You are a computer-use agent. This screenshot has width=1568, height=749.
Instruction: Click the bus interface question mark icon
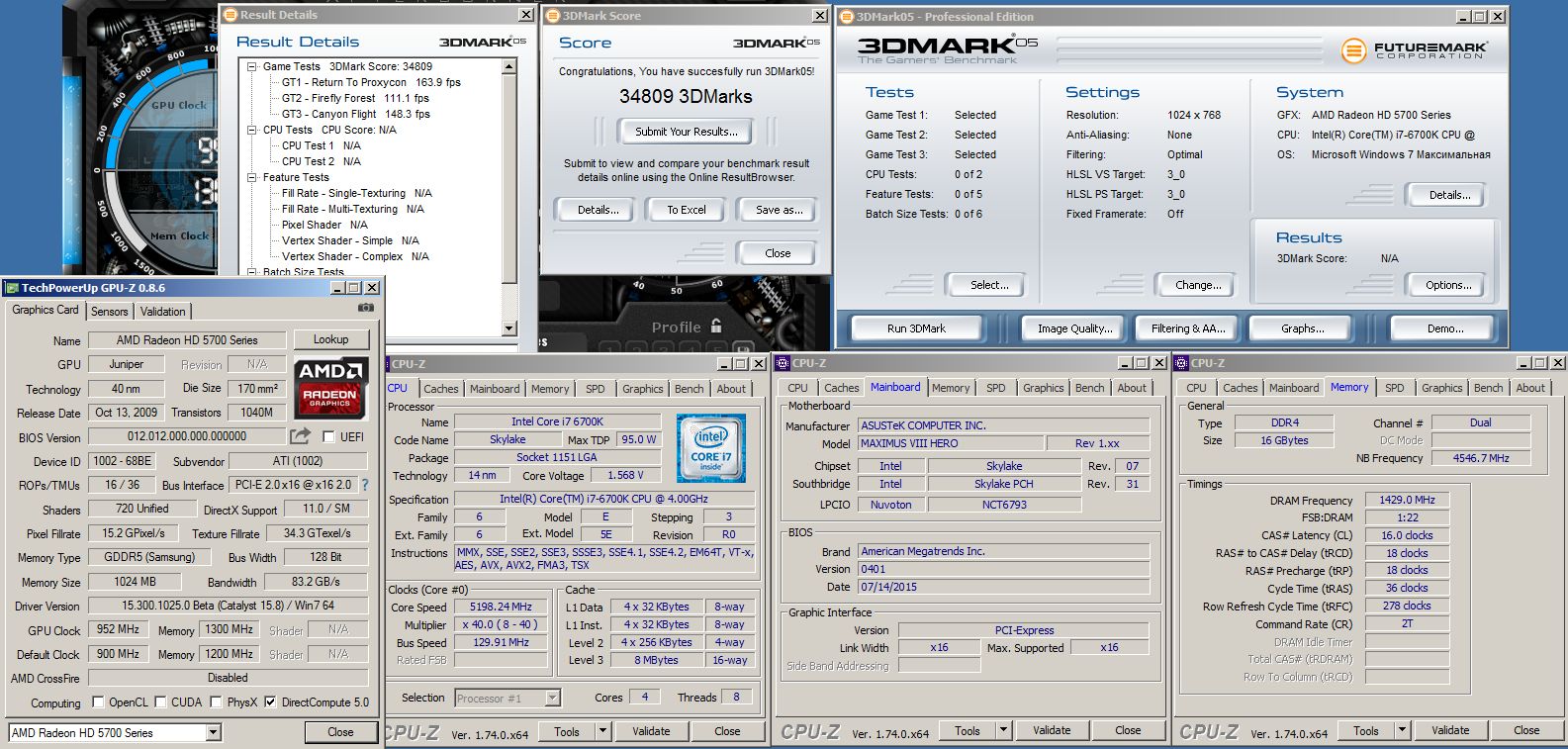(365, 485)
